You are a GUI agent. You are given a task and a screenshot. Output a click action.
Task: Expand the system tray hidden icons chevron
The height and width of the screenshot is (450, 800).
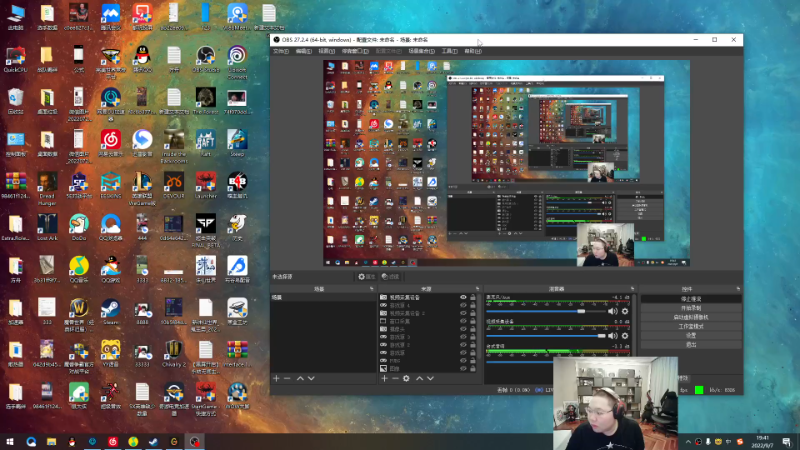[x=688, y=442]
